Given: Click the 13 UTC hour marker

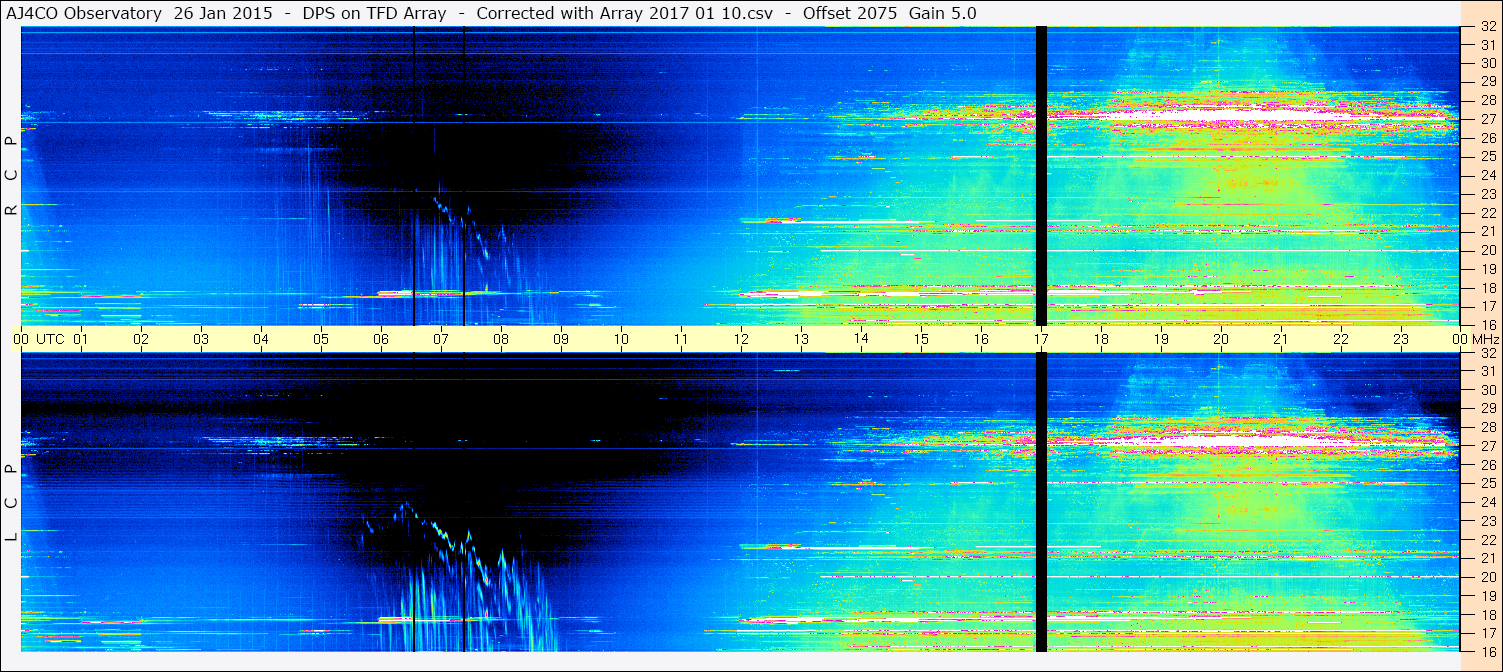Looking at the screenshot, I should pos(801,339).
